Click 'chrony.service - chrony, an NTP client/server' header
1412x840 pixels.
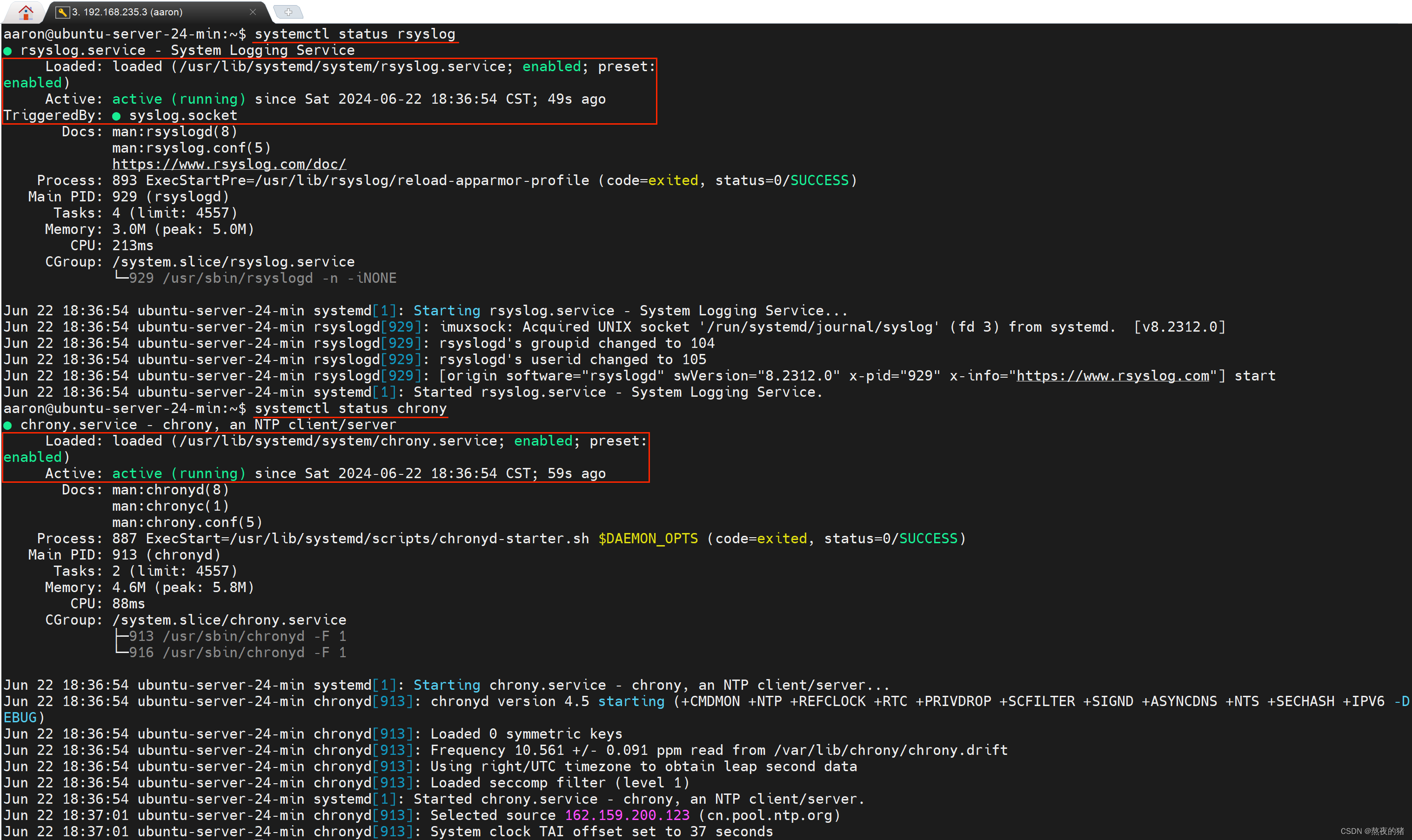pyautogui.click(x=208, y=425)
